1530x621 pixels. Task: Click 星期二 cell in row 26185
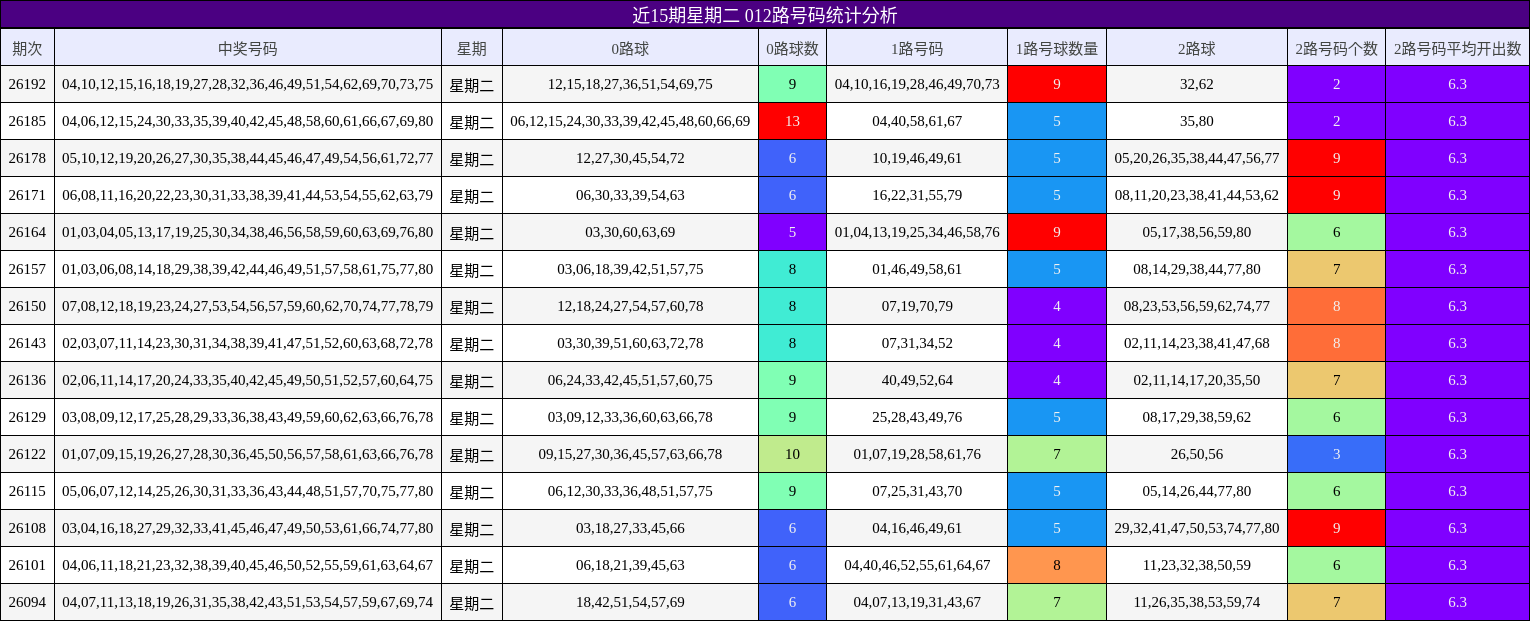tap(472, 121)
